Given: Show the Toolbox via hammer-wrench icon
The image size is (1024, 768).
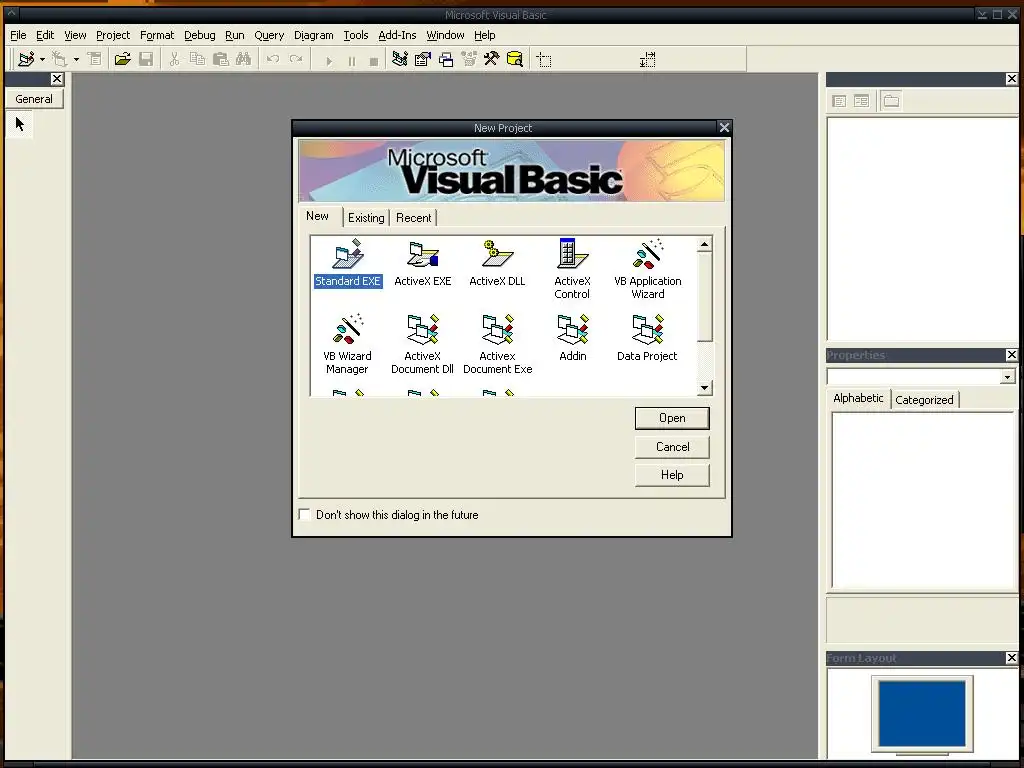Looking at the screenshot, I should pos(492,59).
